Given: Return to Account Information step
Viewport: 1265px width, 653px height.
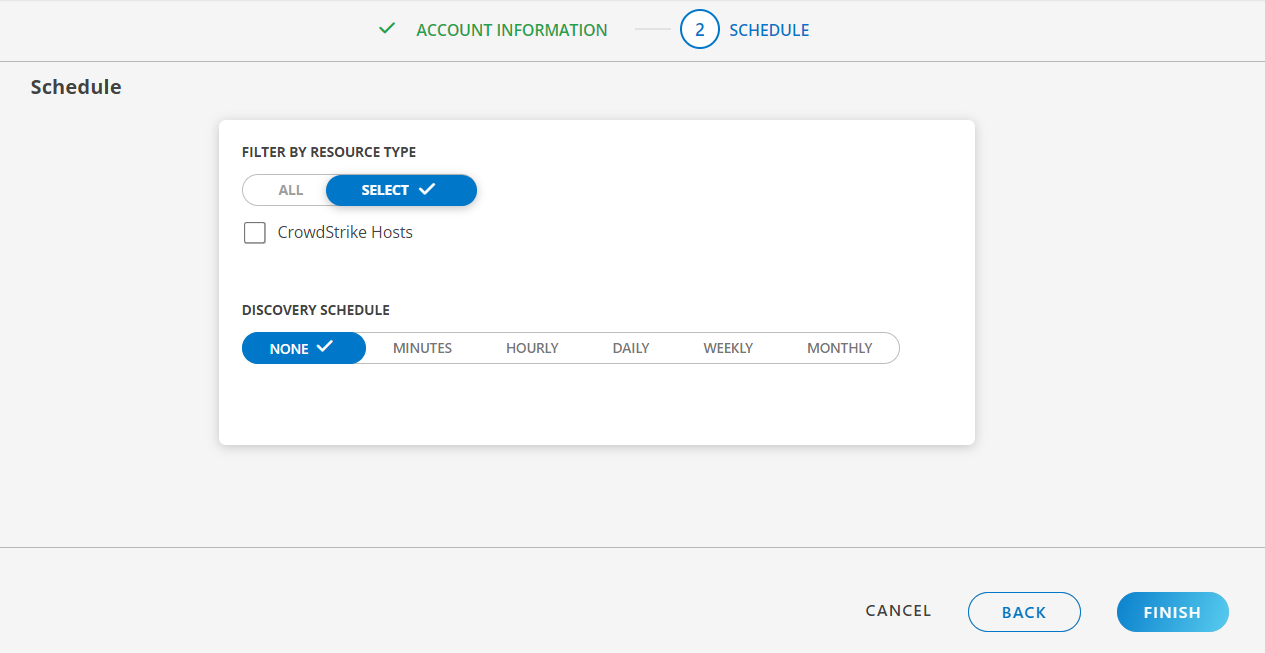Looking at the screenshot, I should (x=511, y=30).
